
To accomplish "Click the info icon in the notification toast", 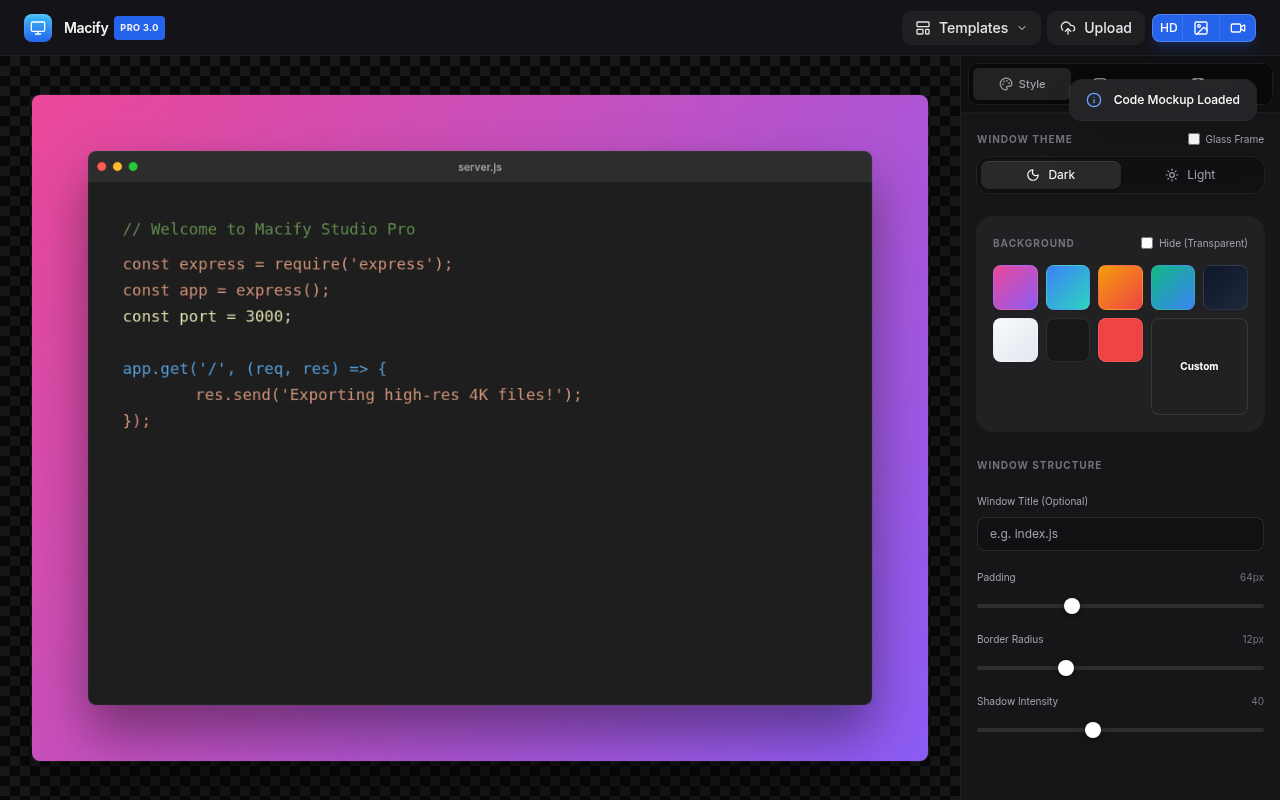I will tap(1094, 100).
